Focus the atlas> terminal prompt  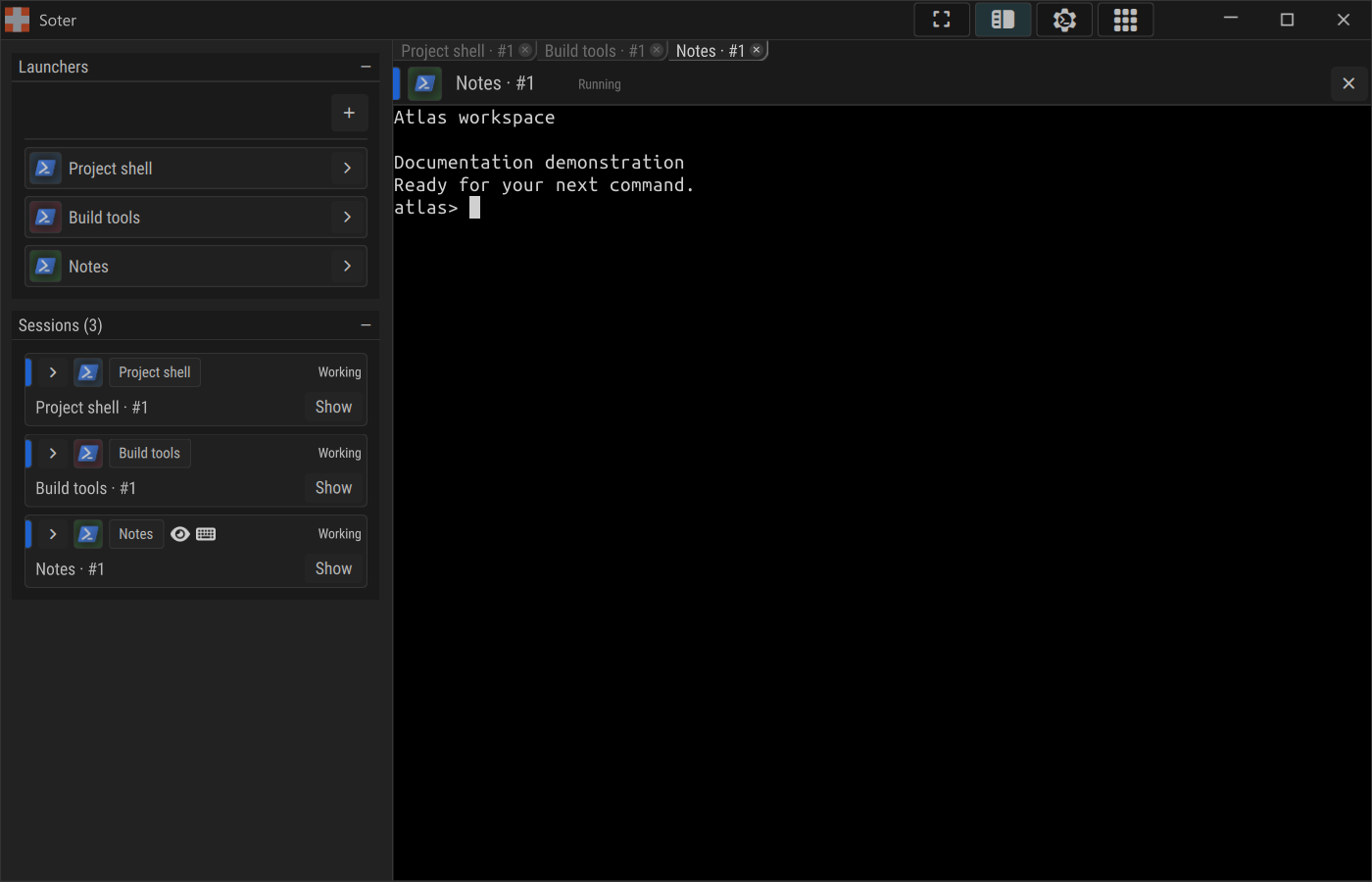(x=437, y=208)
